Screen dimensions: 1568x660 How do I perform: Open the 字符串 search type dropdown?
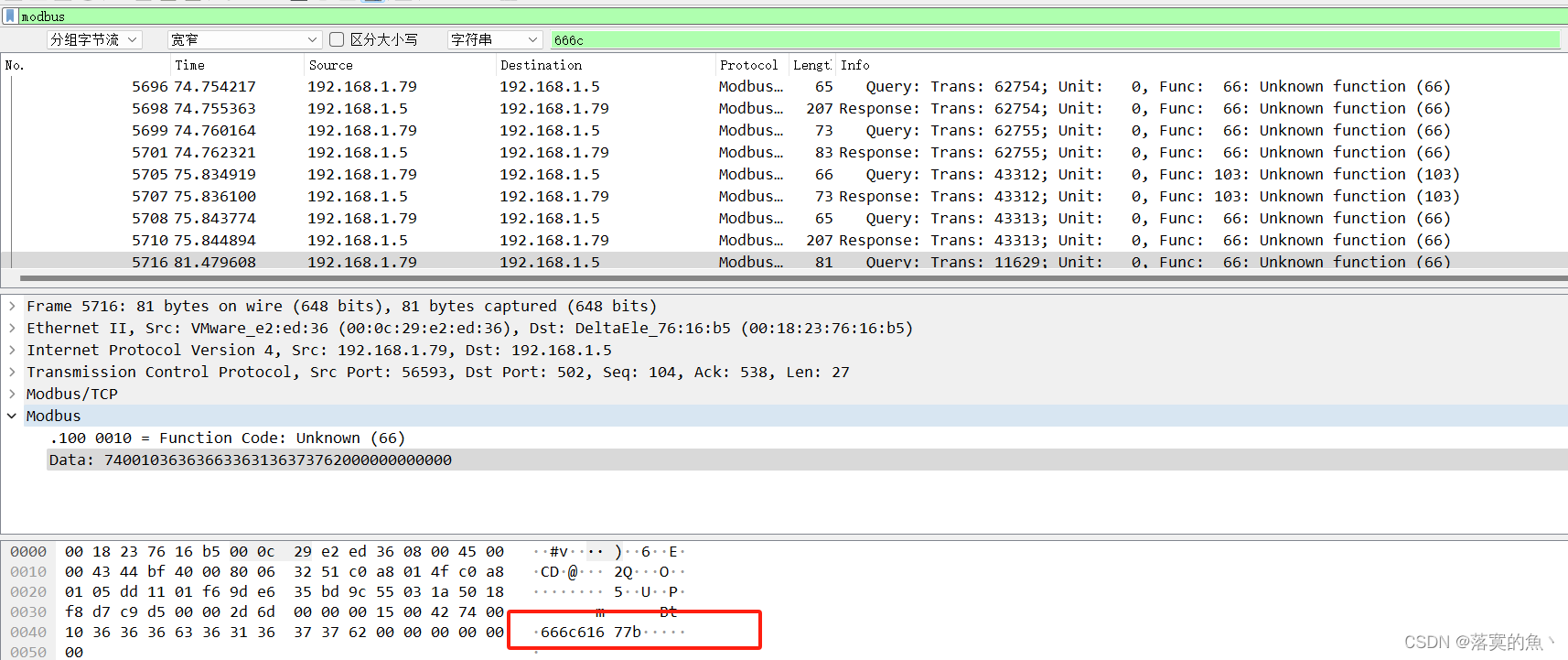pyautogui.click(x=496, y=39)
